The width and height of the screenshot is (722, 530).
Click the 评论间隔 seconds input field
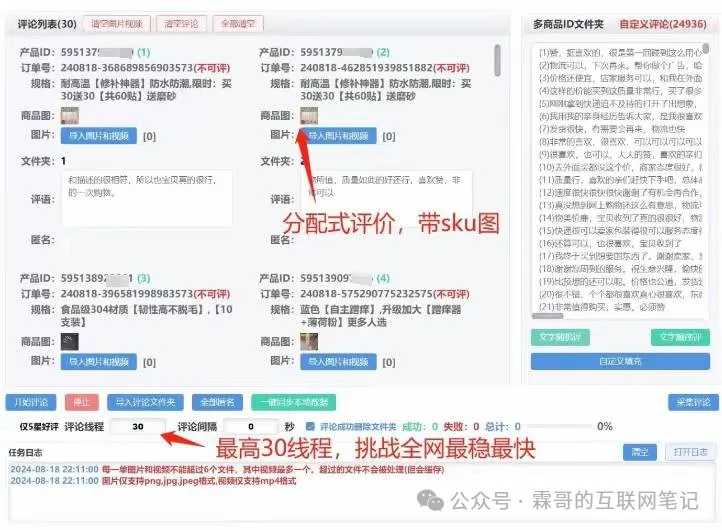pos(250,426)
